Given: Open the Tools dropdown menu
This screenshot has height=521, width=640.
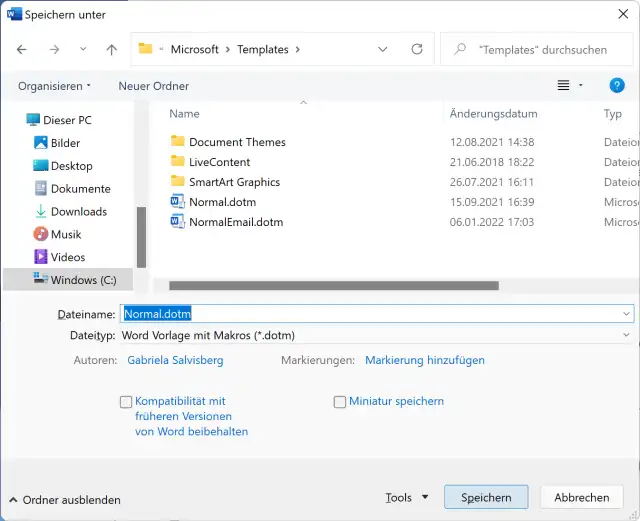Looking at the screenshot, I should [x=406, y=497].
